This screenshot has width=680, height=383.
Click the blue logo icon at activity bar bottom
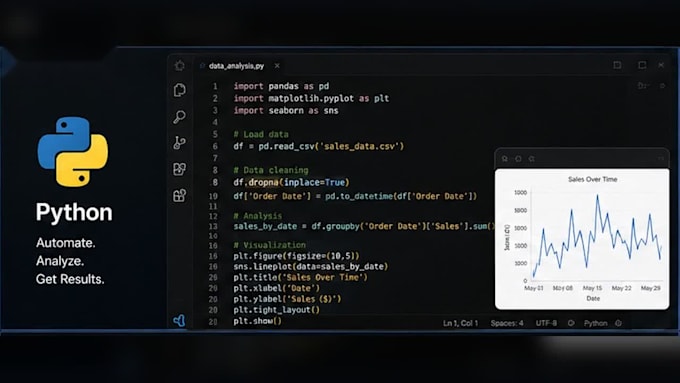pos(180,321)
